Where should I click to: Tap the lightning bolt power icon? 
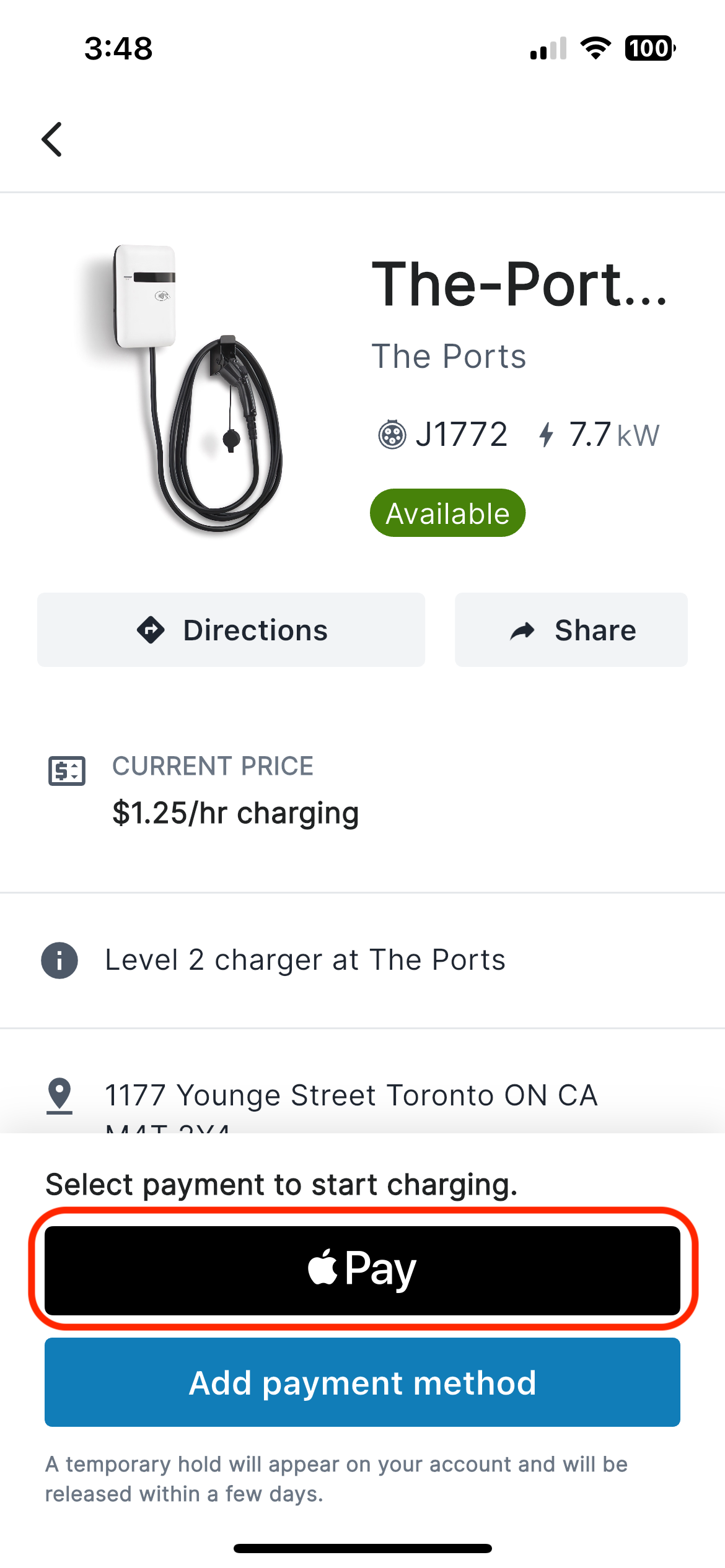pos(546,434)
